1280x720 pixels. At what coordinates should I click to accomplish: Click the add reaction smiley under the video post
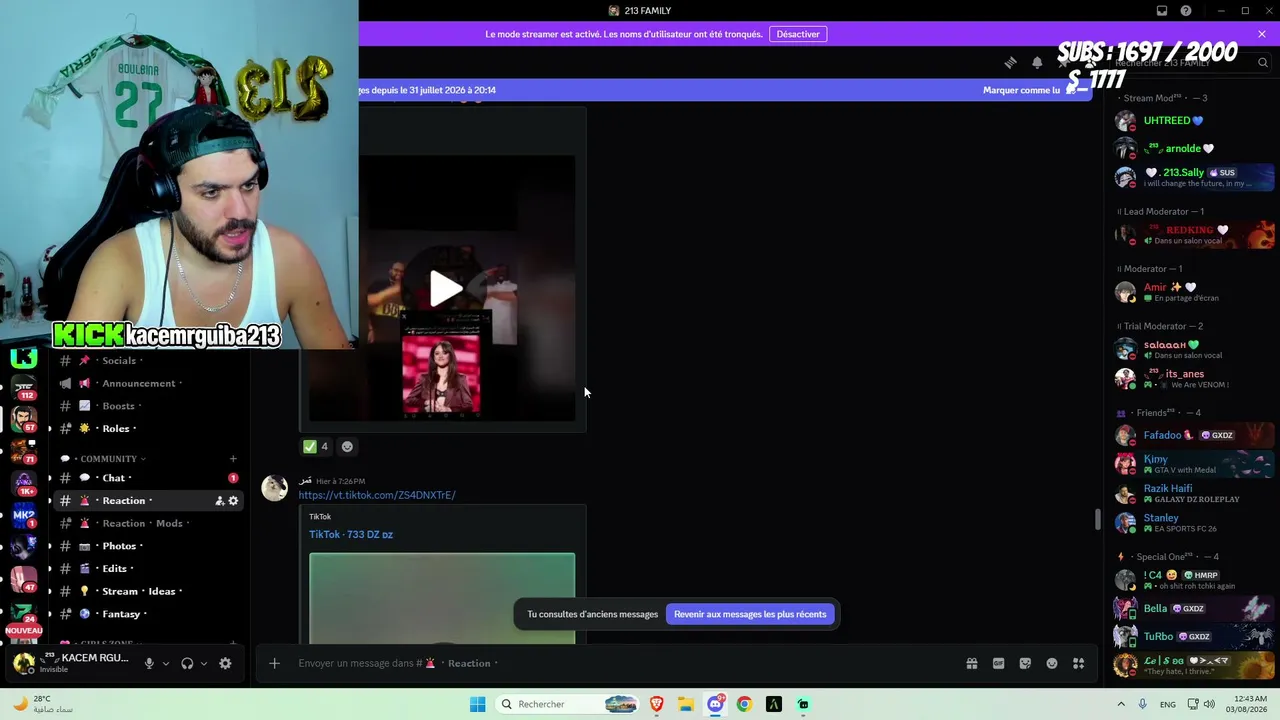click(x=347, y=447)
